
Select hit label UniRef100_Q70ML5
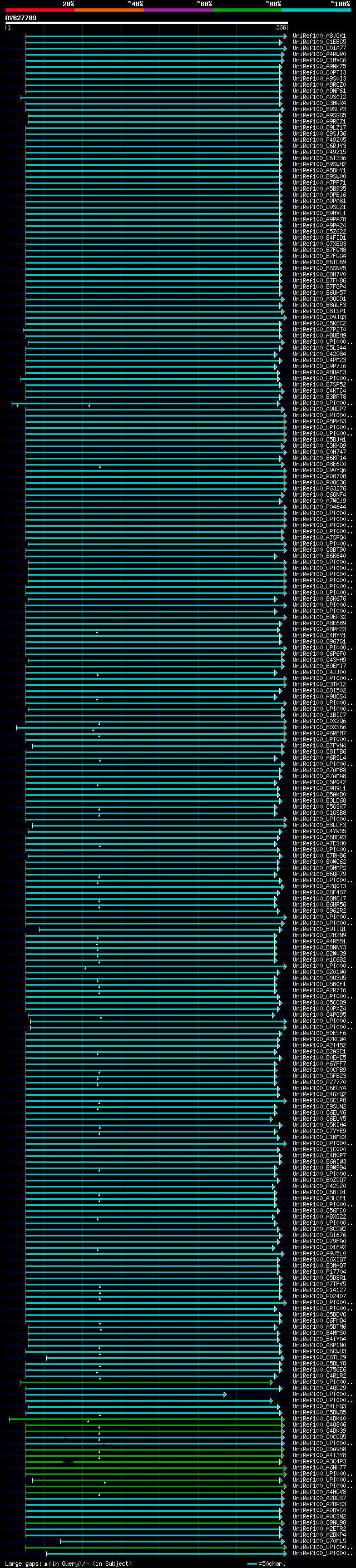319,1541
